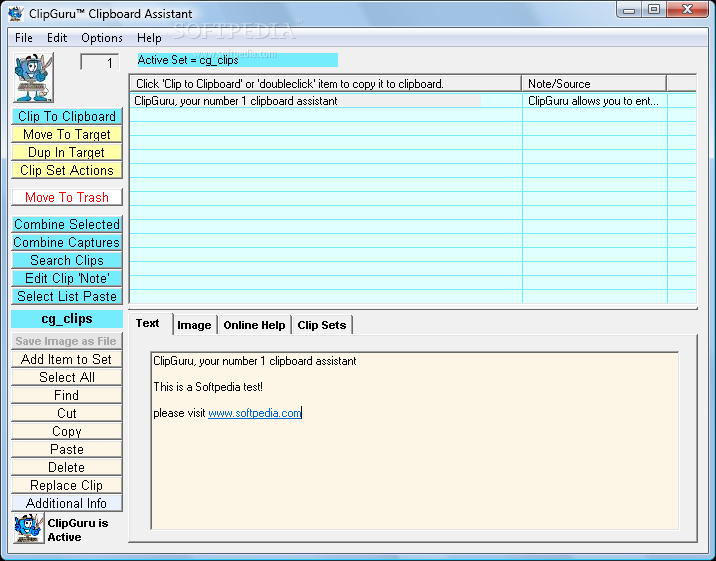Viewport: 716px width, 561px height.
Task: Click the Delete button
Action: [x=67, y=467]
